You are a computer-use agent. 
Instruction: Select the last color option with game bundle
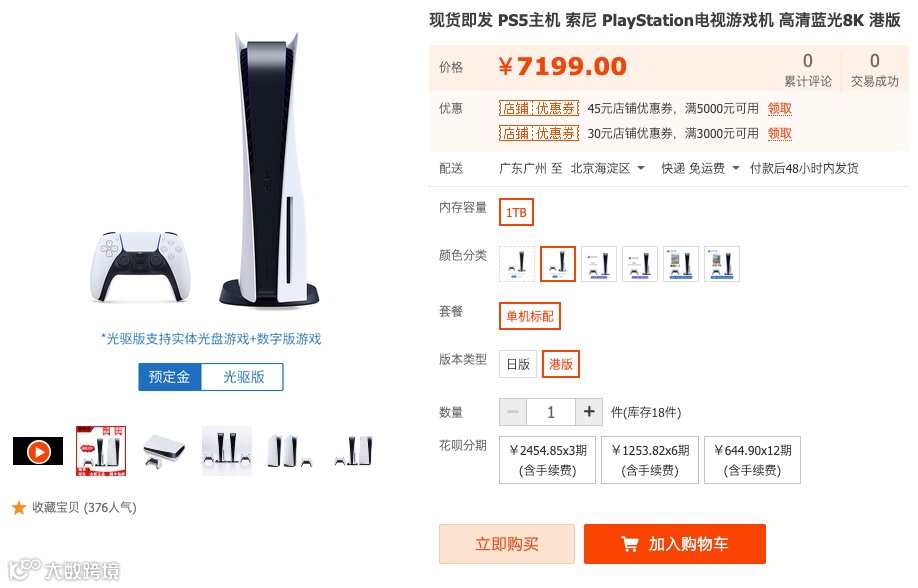[x=722, y=264]
